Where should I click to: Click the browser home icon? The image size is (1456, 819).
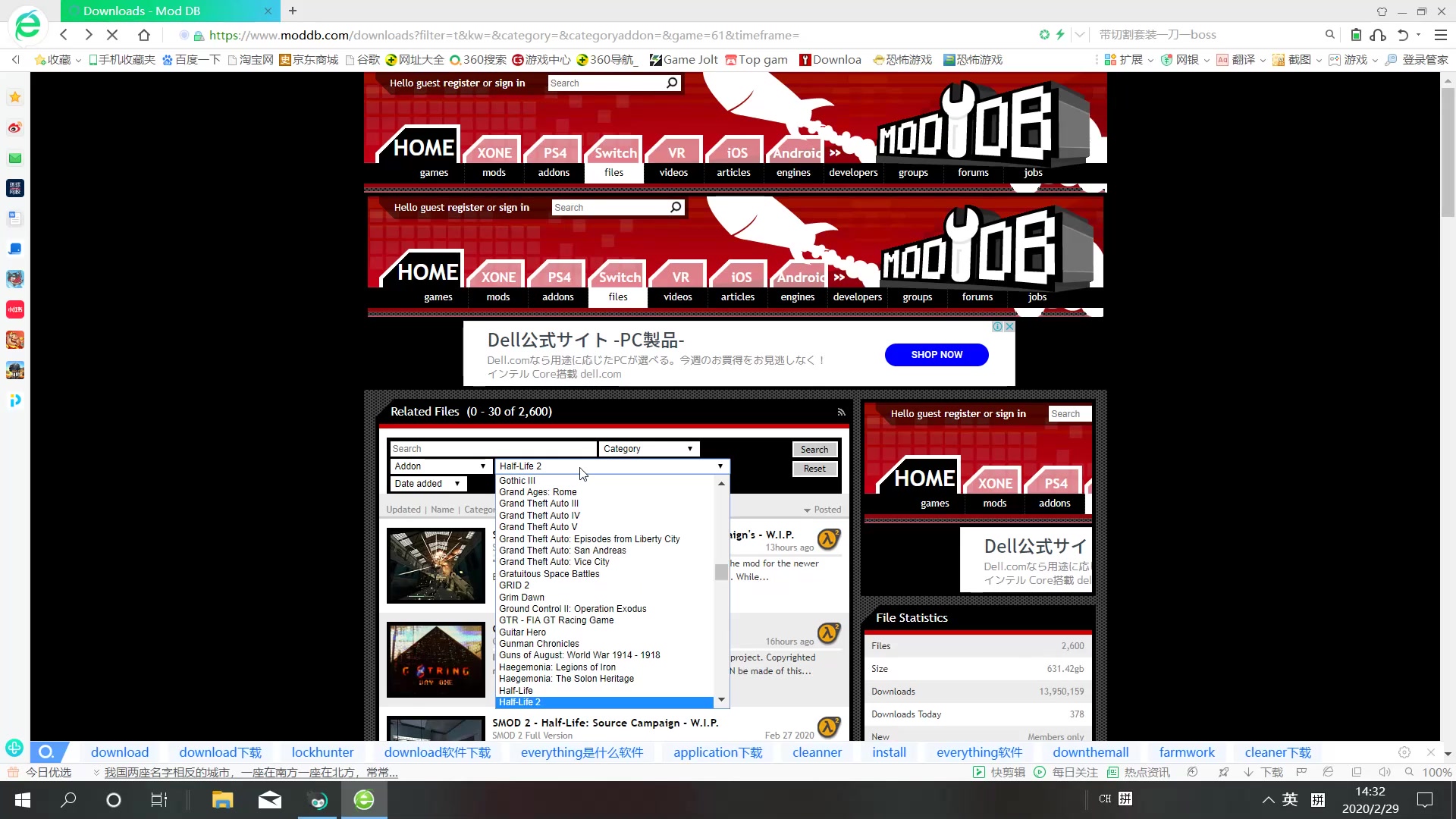pyautogui.click(x=144, y=35)
